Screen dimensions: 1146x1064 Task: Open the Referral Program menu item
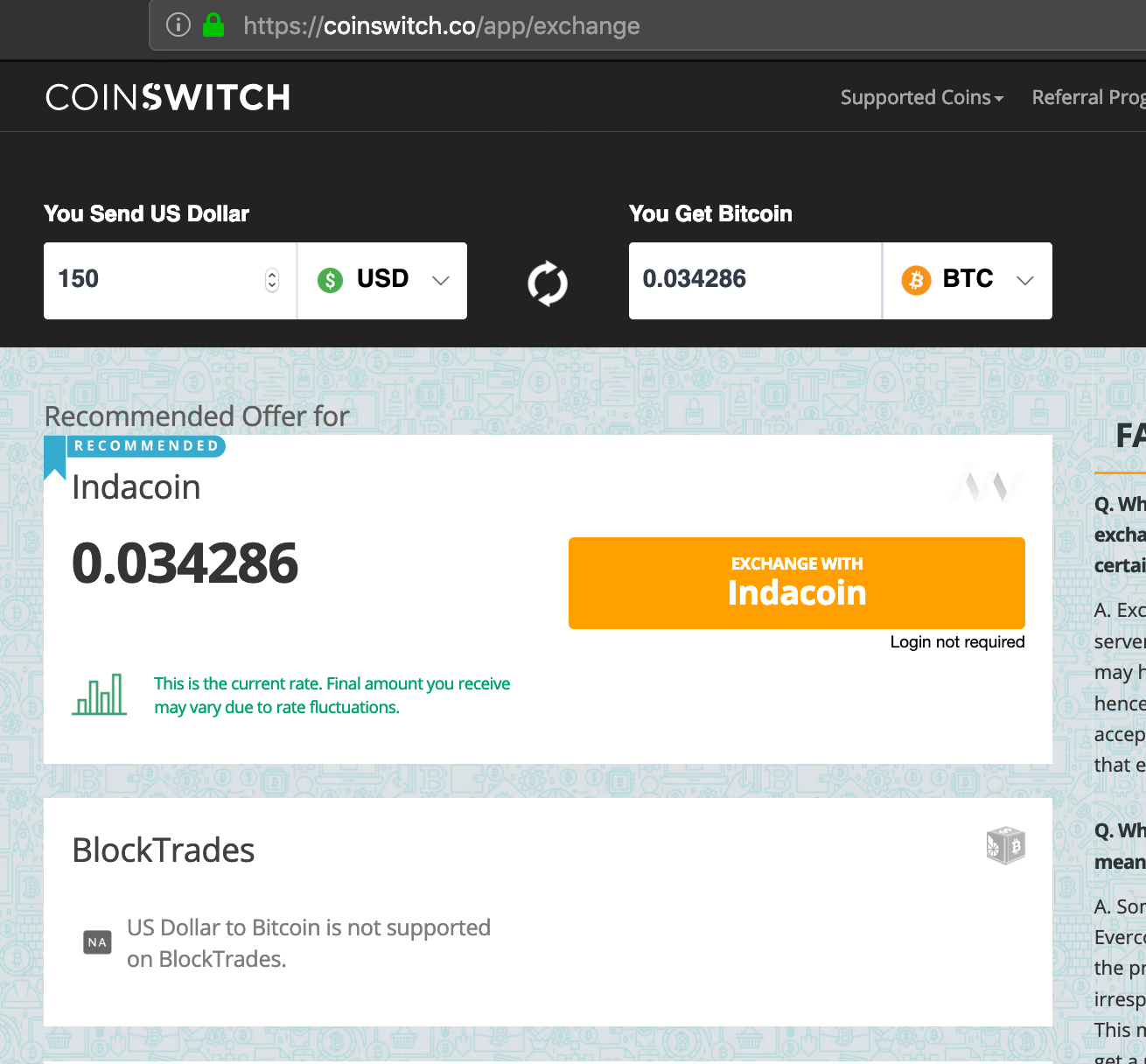click(1088, 97)
